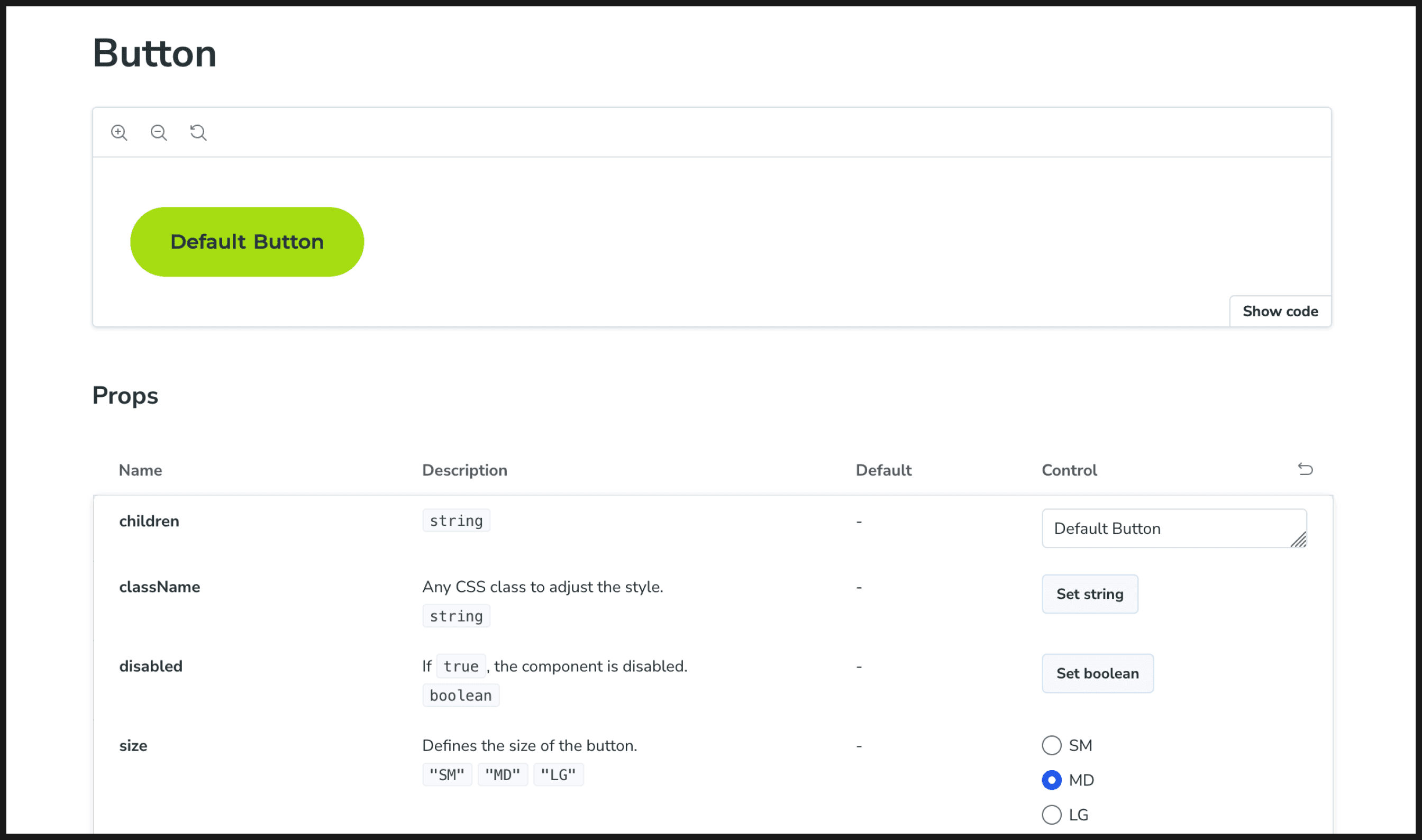Click 'Any CSS class to adjust the style.' text

click(542, 587)
